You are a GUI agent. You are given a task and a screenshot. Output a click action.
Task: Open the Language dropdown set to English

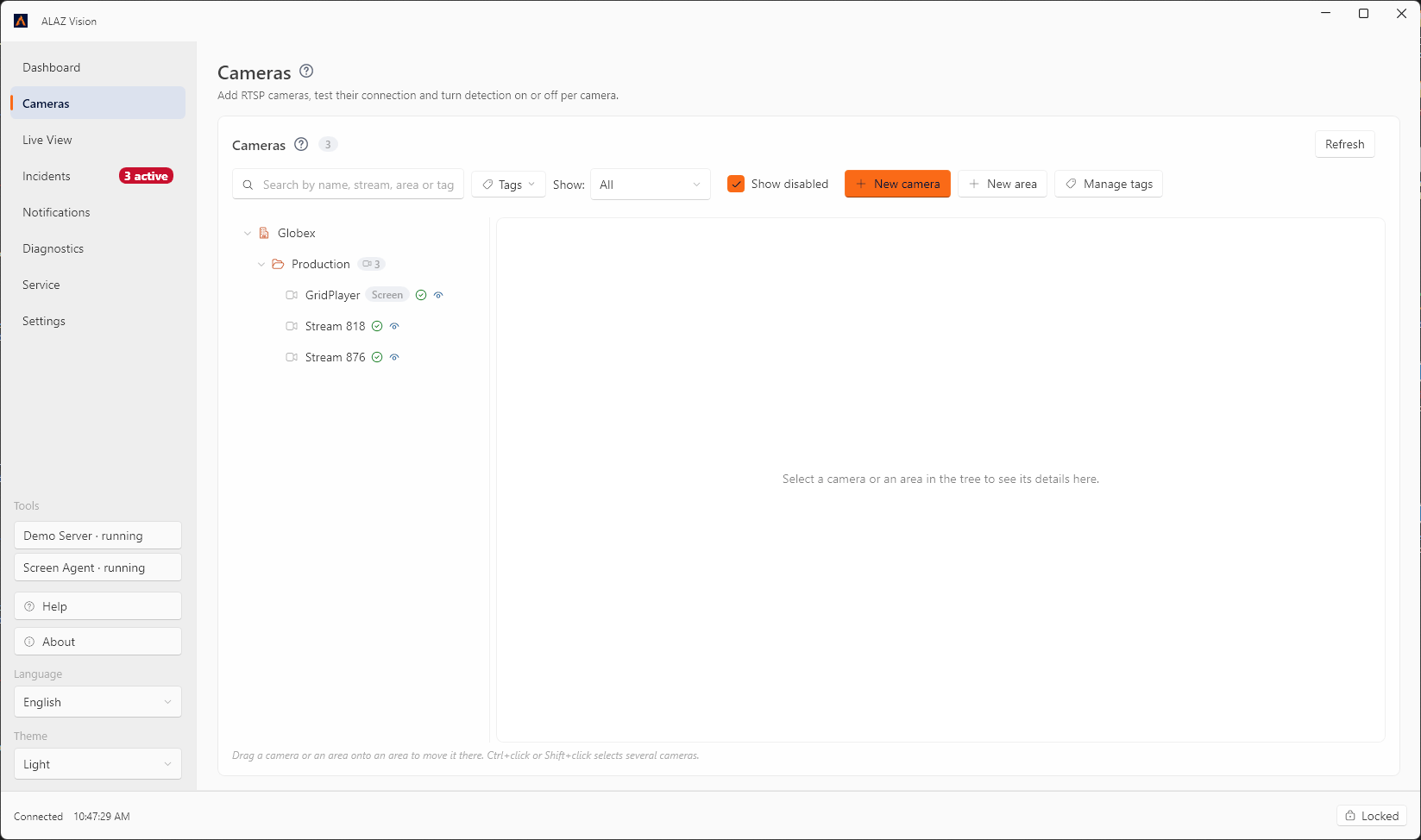point(97,702)
